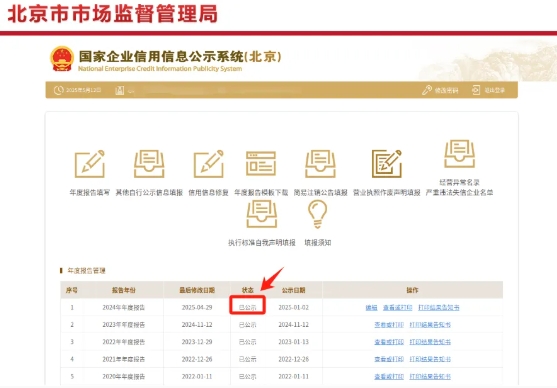557x388 pixels.
Task: Click the 报告年份 column header
Action: pyautogui.click(x=124, y=290)
